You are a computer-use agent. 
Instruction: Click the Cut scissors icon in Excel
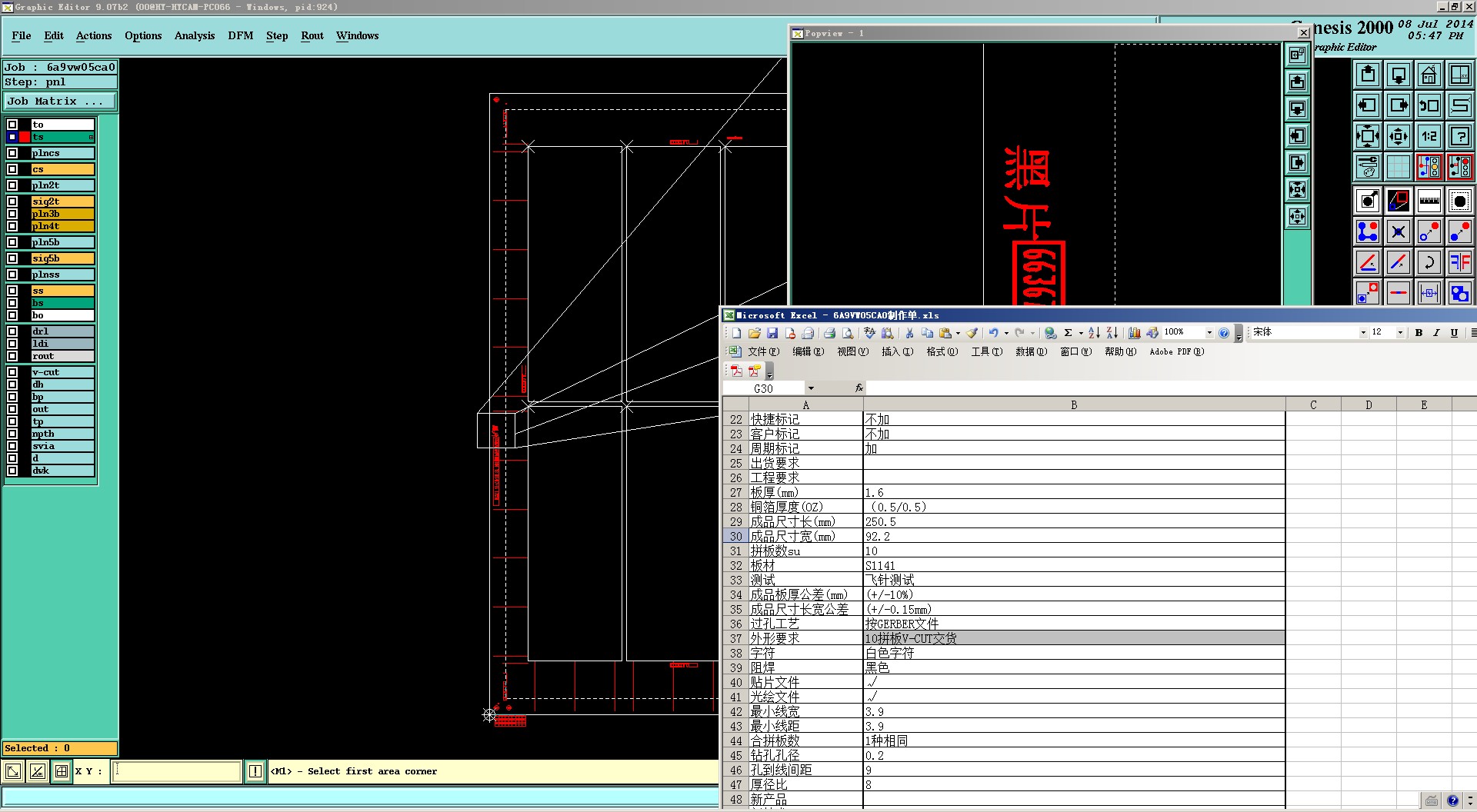coord(909,333)
